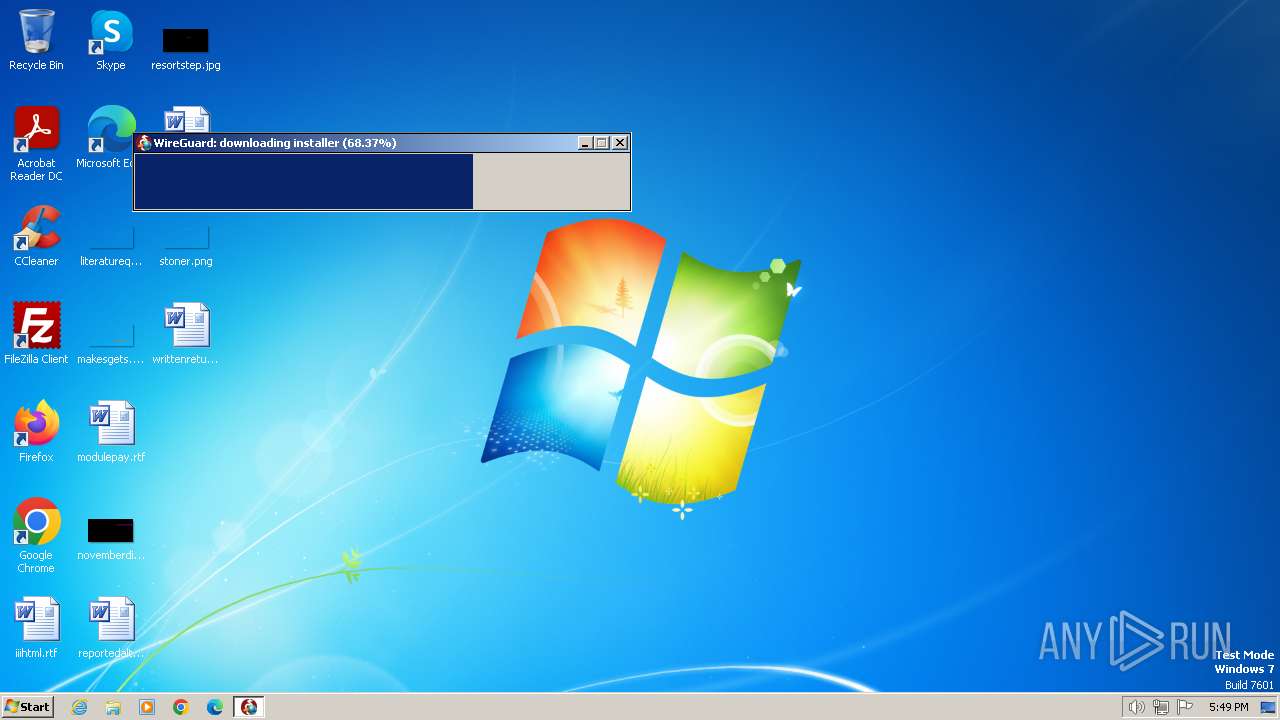This screenshot has width=1280, height=720.
Task: Select the modulepay.rtf document
Action: (111, 432)
